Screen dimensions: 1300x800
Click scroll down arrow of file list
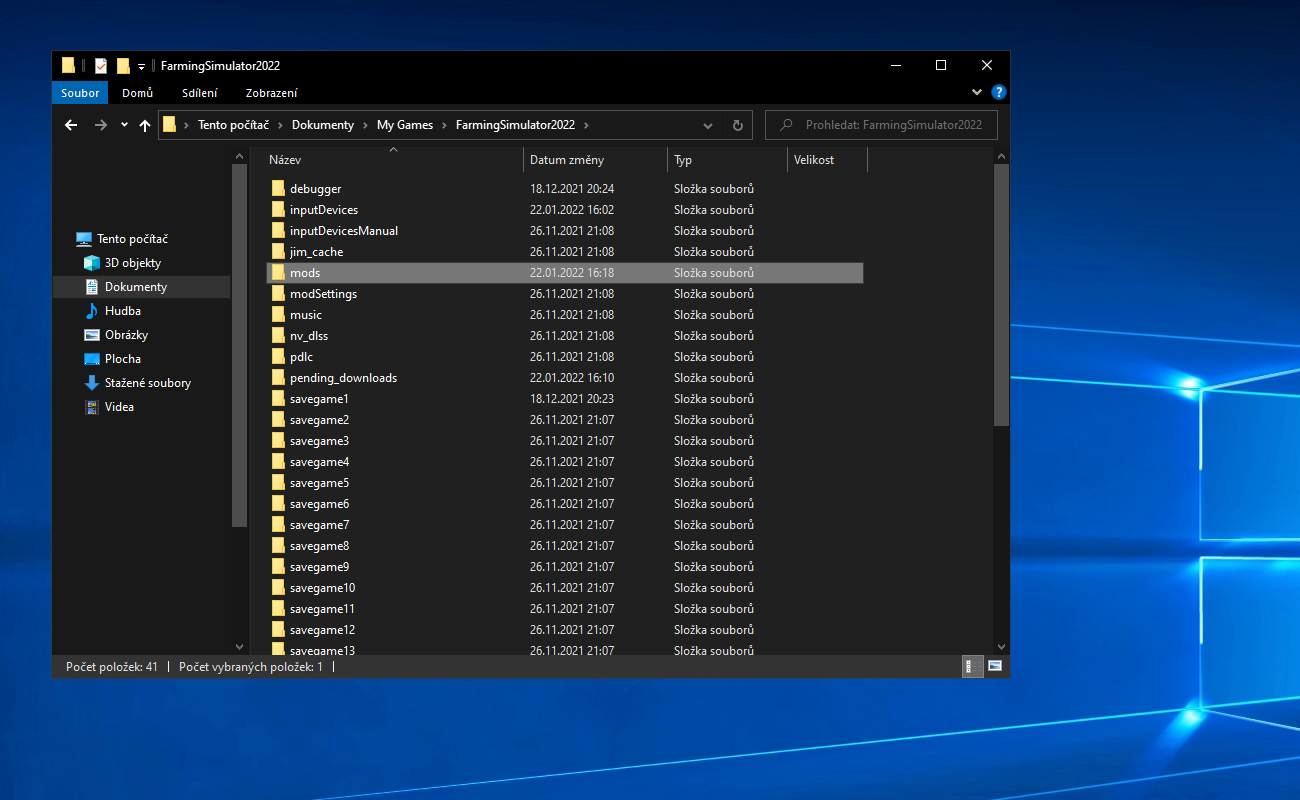tap(1002, 646)
